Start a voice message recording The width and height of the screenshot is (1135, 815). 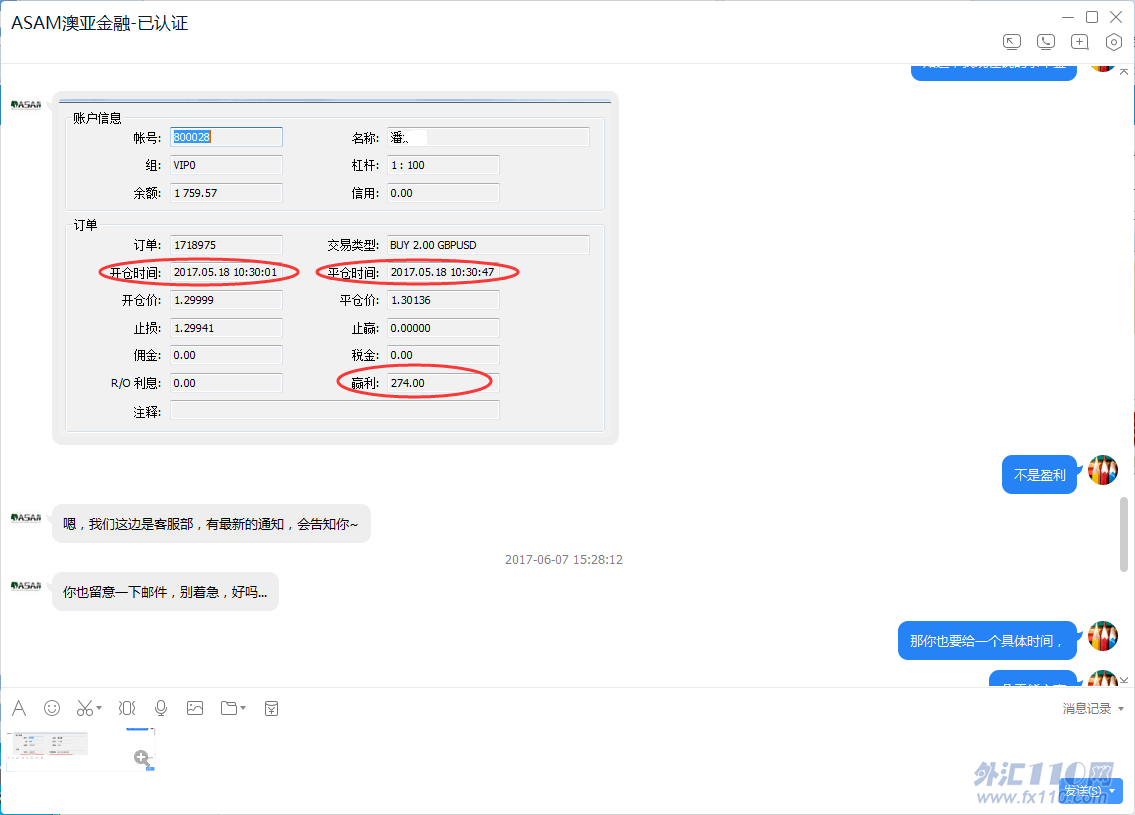tap(161, 708)
